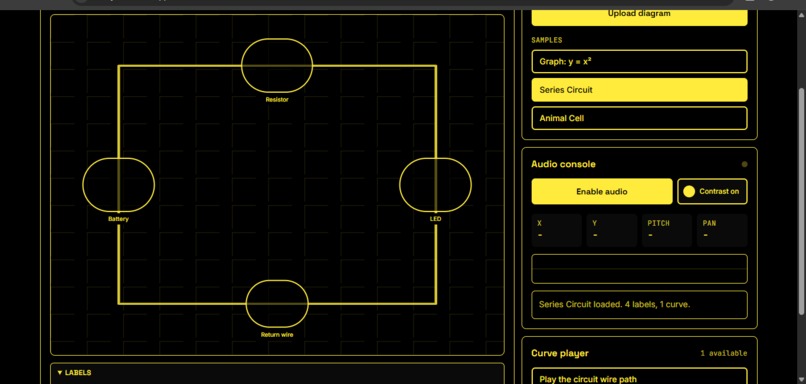Click the LED node in the diagram
806x384 pixels.
pyautogui.click(x=435, y=185)
